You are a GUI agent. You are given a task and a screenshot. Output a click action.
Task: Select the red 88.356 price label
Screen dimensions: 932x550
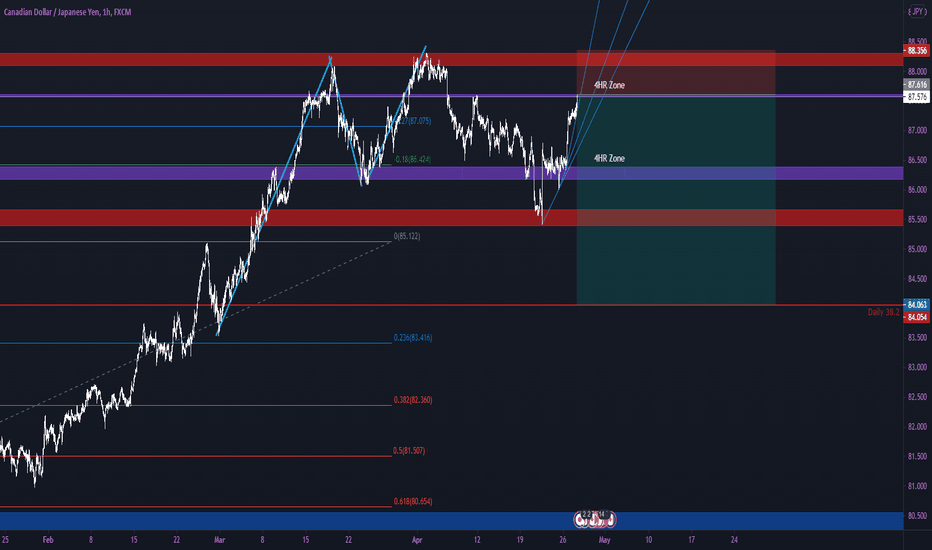[x=916, y=51]
